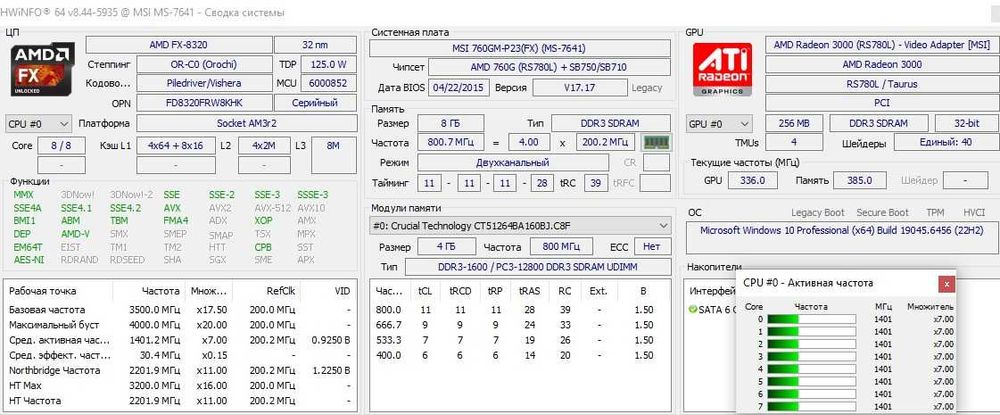The width and height of the screenshot is (1000, 415).
Task: Click the 8 ГБ memory size field
Action: 450,123
